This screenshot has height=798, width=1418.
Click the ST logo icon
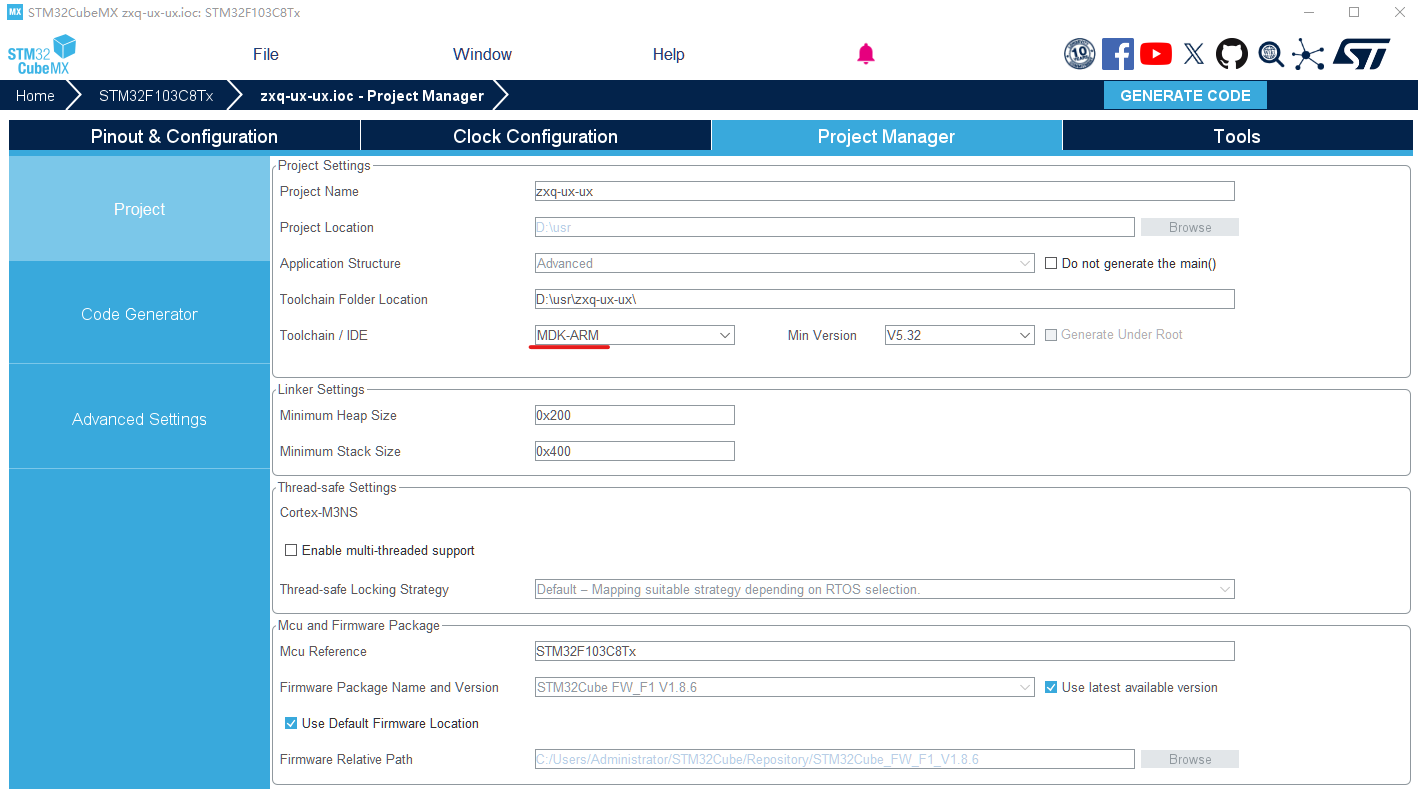(x=1361, y=54)
